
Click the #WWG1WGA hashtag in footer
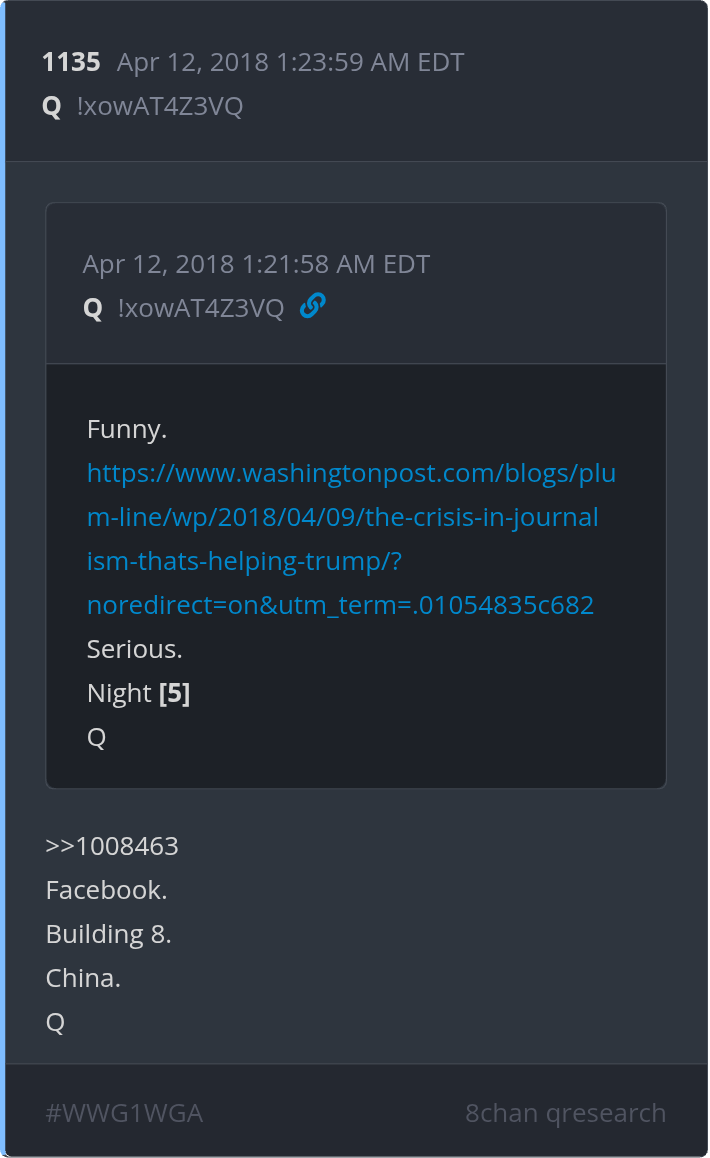[x=124, y=1113]
